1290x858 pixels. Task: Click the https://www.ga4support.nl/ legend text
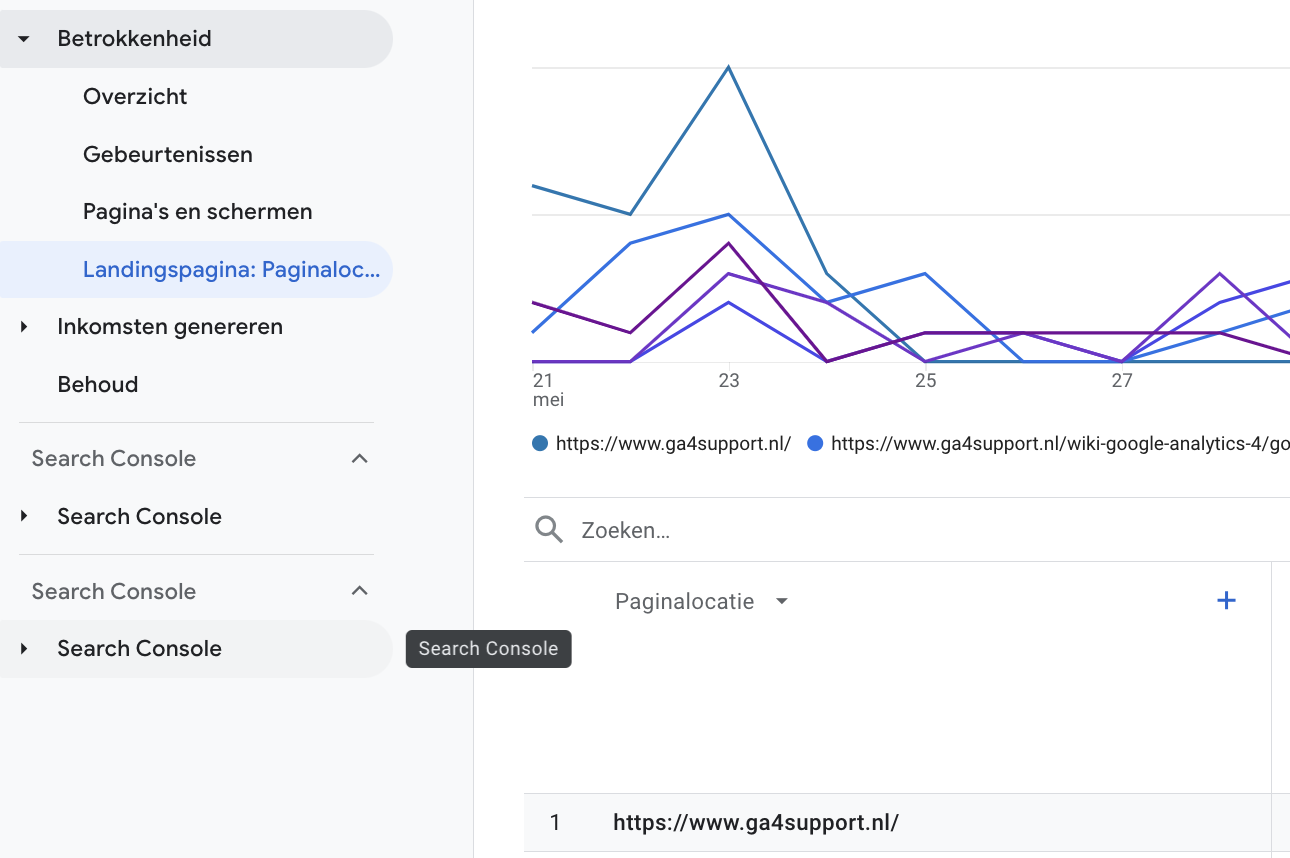coord(674,443)
